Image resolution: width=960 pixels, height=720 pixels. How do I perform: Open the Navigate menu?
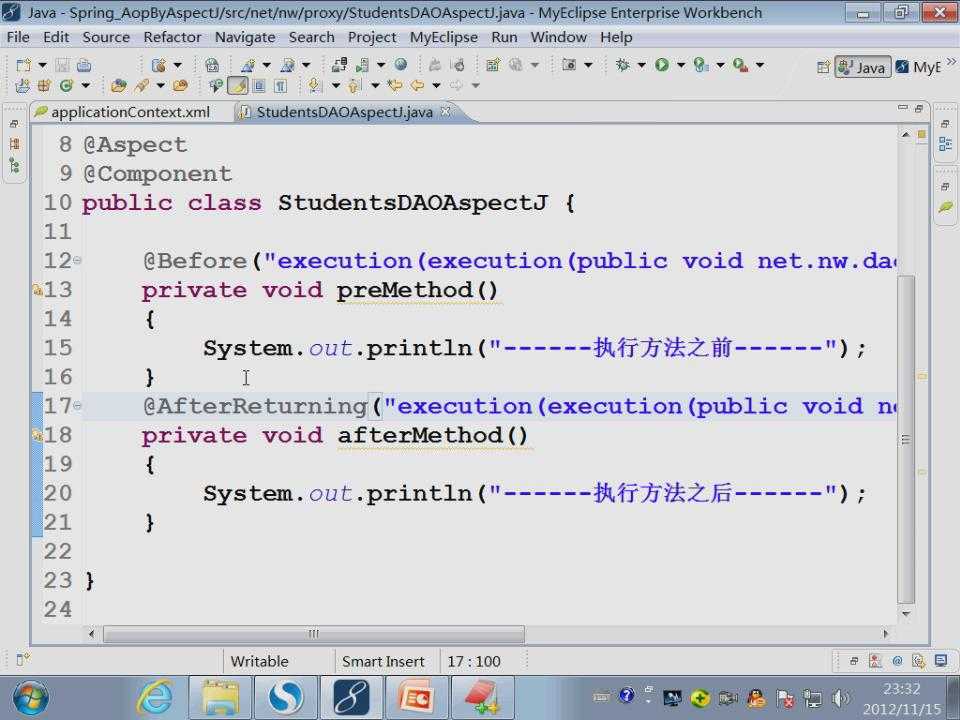(x=245, y=37)
